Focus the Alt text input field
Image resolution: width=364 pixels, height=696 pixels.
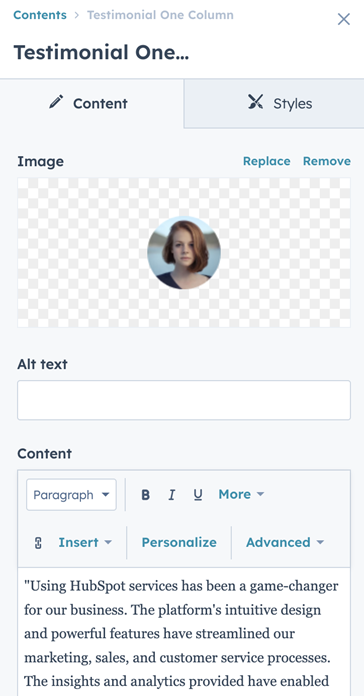click(x=184, y=400)
